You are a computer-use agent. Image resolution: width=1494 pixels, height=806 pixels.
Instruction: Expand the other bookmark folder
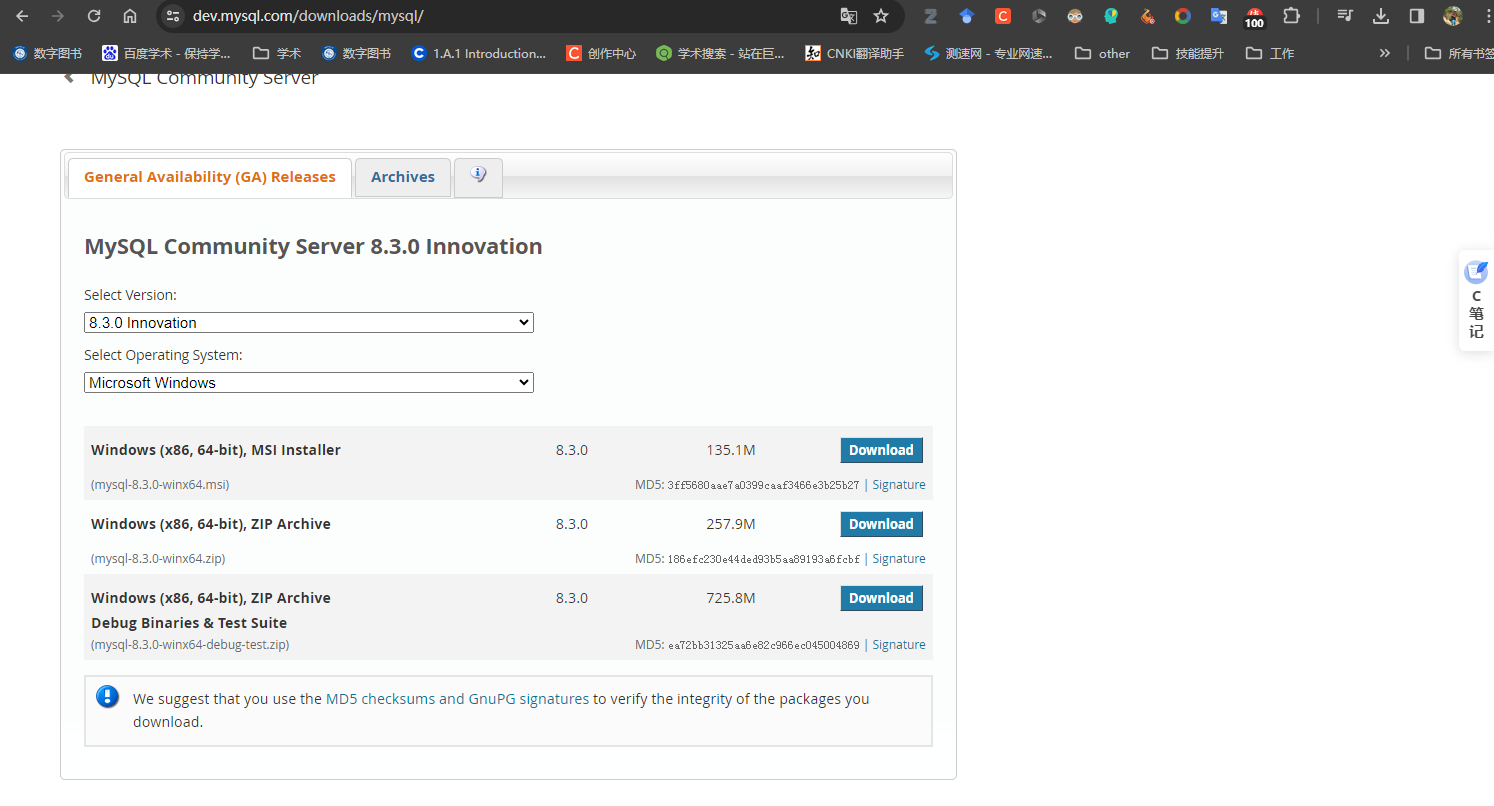pyautogui.click(x=1102, y=53)
